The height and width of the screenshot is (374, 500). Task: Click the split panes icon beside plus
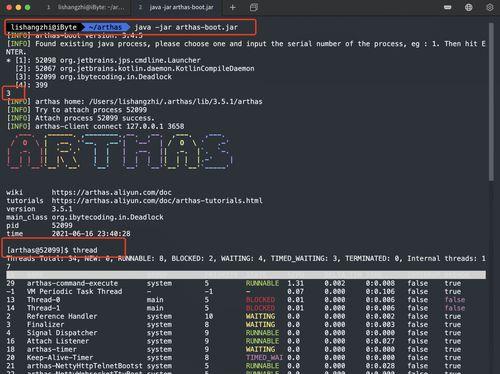254,7
